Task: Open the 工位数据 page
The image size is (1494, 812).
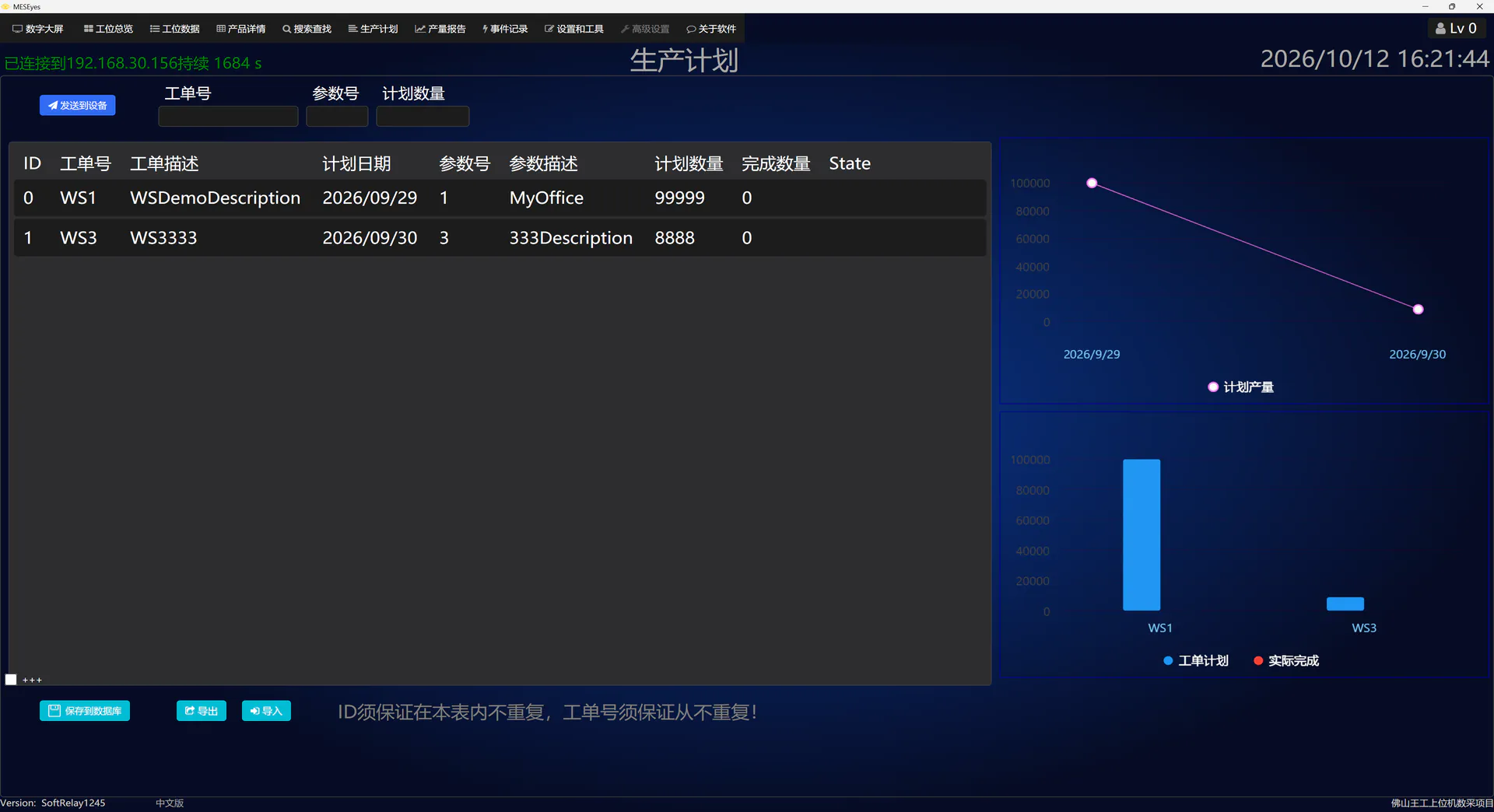Action: [x=175, y=29]
